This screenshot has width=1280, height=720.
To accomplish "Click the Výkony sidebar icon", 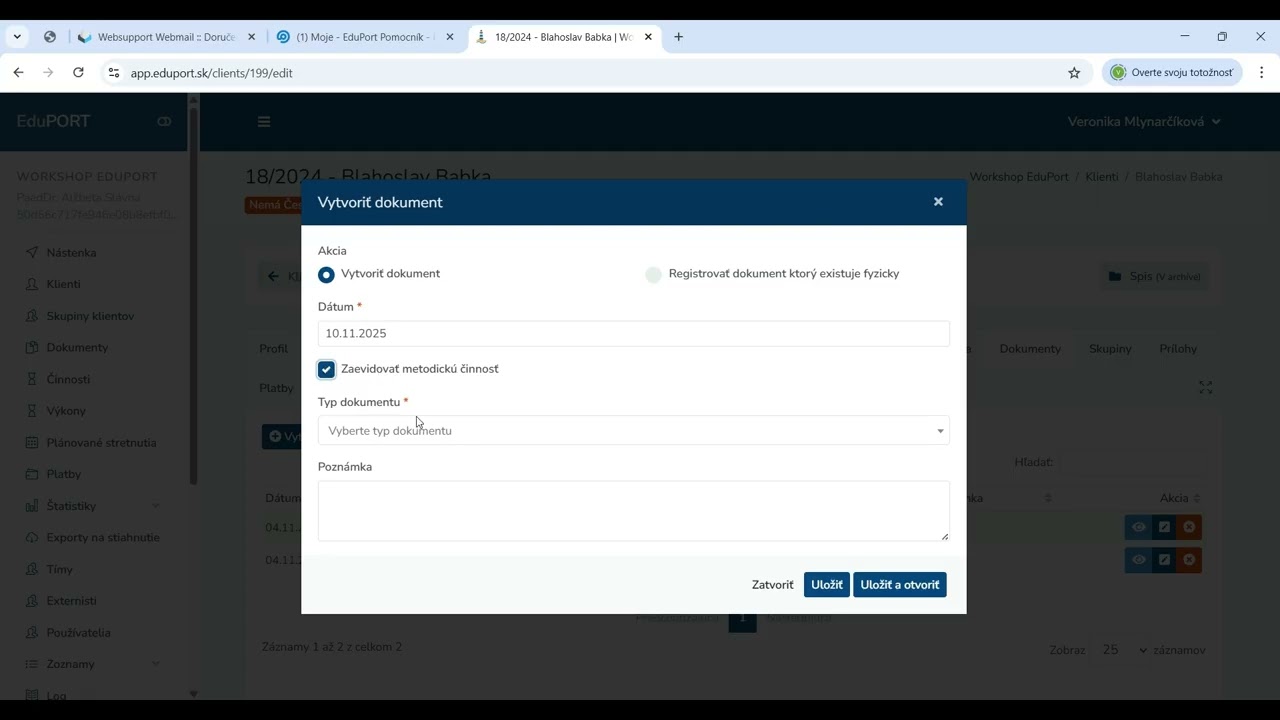I will [32, 411].
